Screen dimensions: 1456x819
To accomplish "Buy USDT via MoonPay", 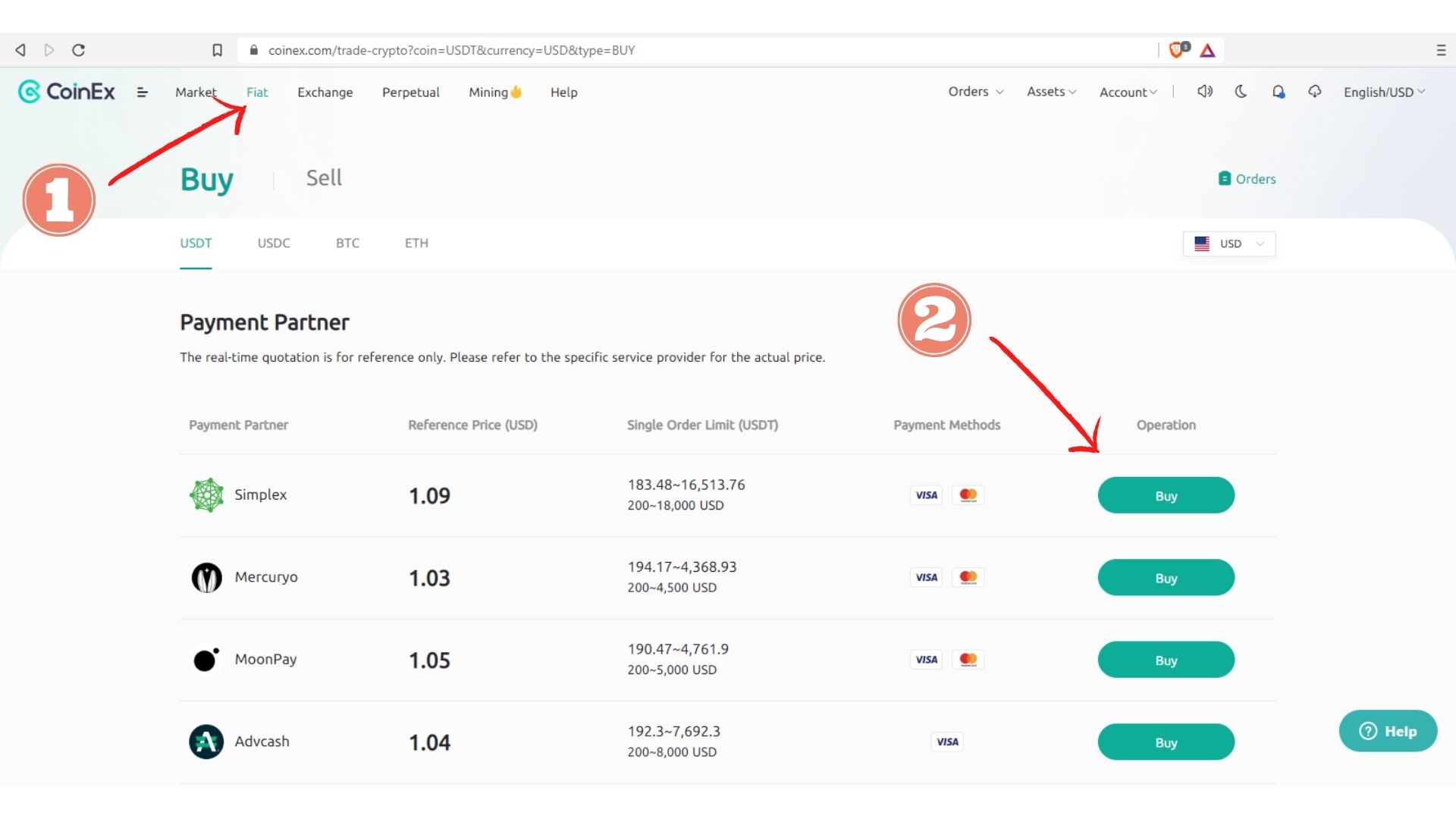I will [1166, 660].
